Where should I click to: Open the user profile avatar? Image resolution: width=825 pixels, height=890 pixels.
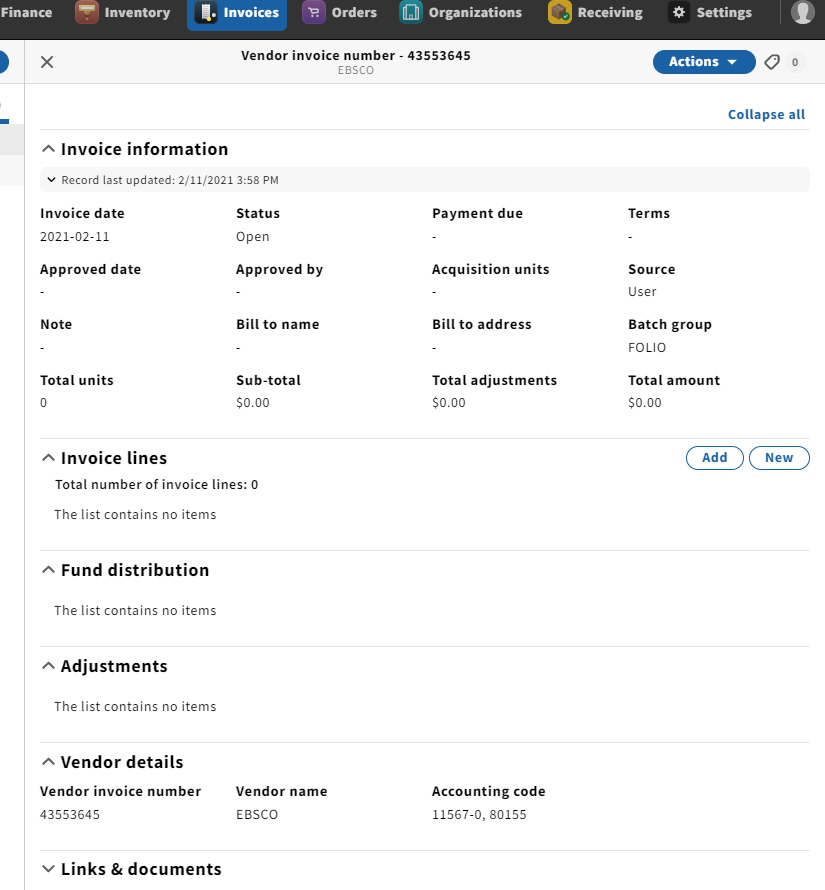point(802,12)
